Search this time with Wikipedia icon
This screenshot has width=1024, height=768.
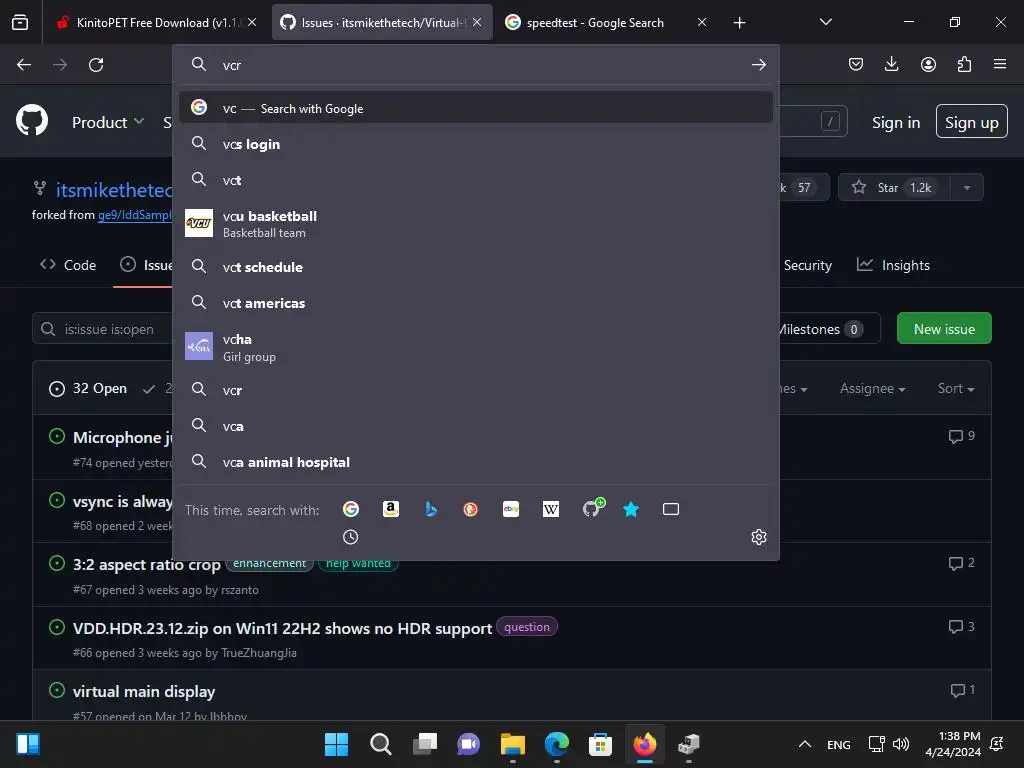(551, 509)
